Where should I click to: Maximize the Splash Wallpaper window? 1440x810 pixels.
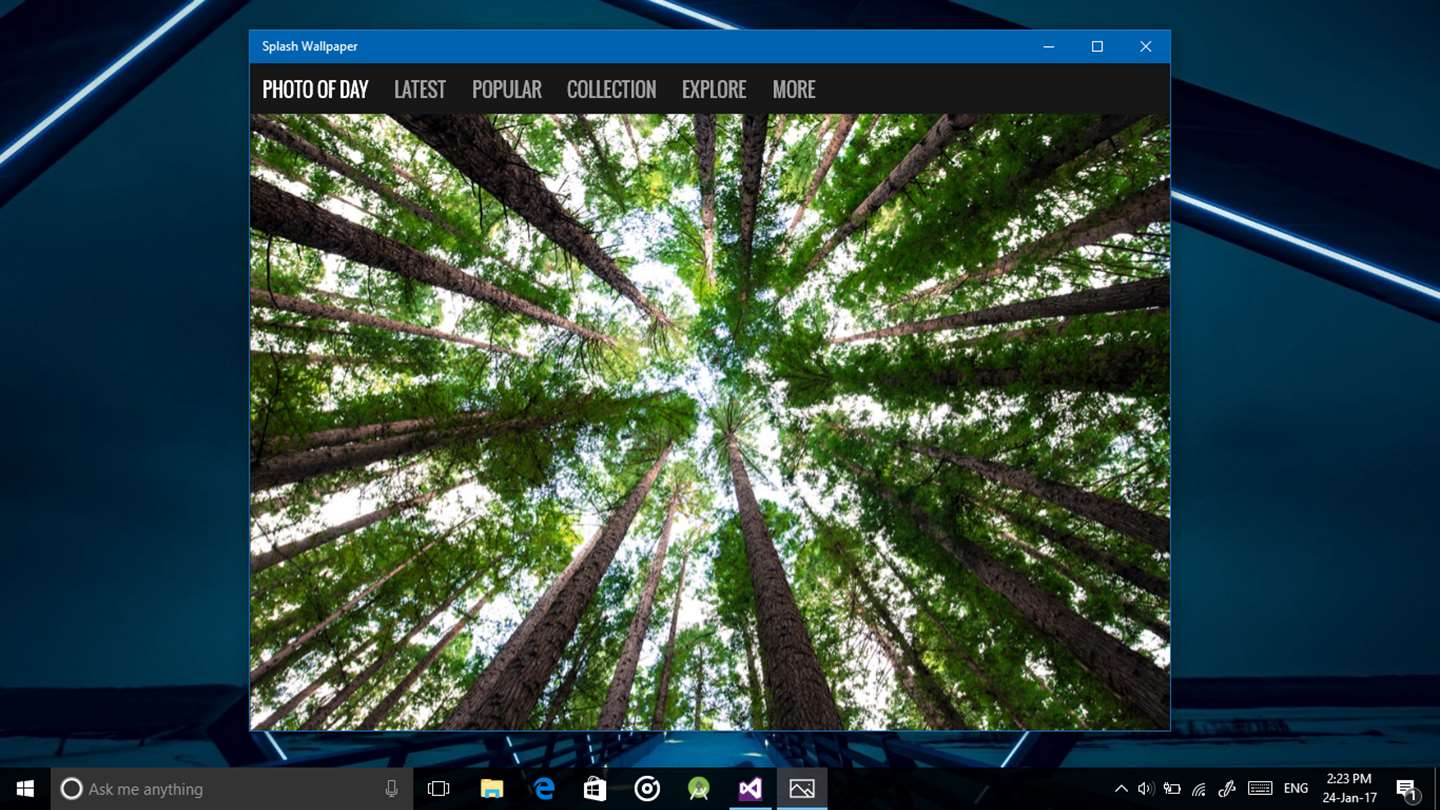[x=1097, y=47]
